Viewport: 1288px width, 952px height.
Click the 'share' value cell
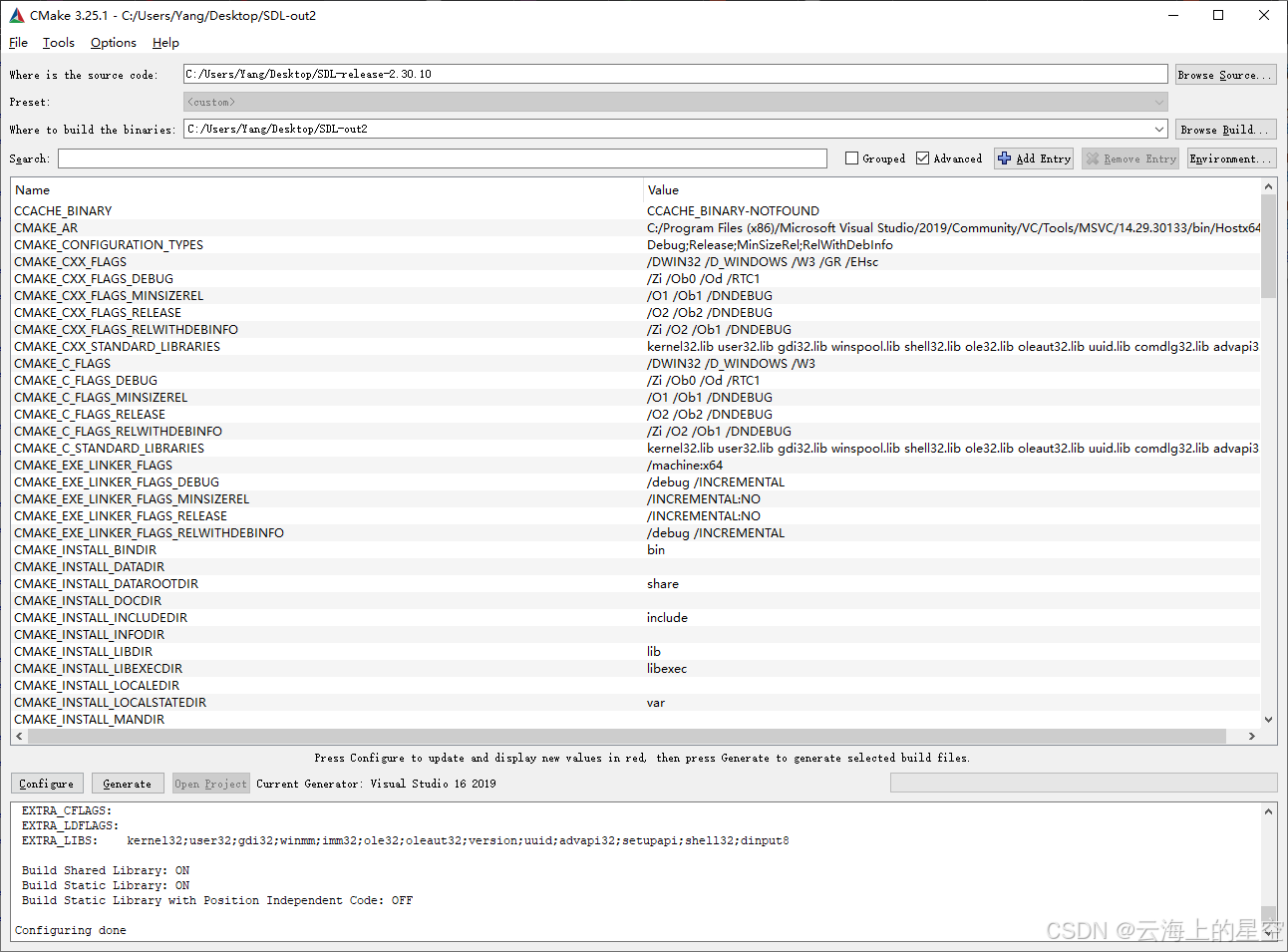(x=662, y=583)
